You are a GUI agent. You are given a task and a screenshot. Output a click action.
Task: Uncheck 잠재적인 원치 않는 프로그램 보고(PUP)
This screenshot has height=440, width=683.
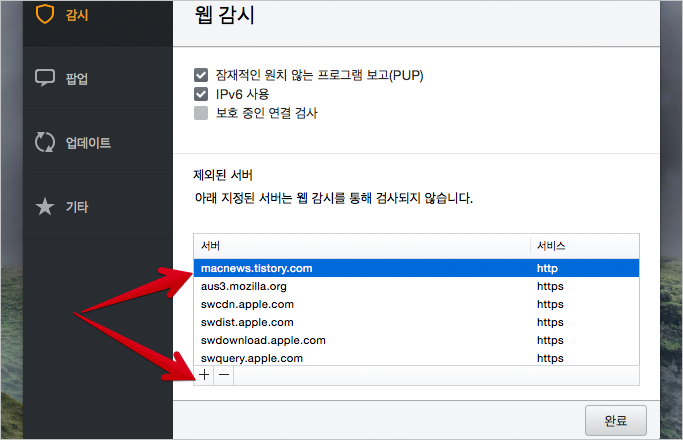point(201,75)
